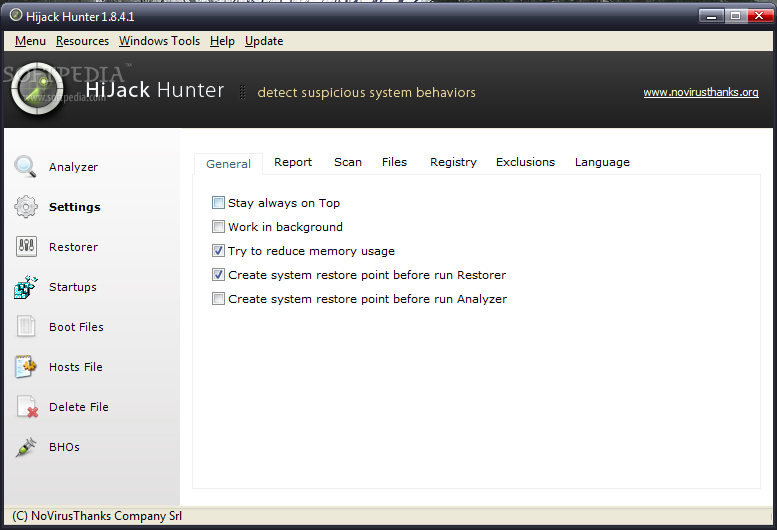
Task: Enable Work in background checkbox
Action: coord(218,226)
